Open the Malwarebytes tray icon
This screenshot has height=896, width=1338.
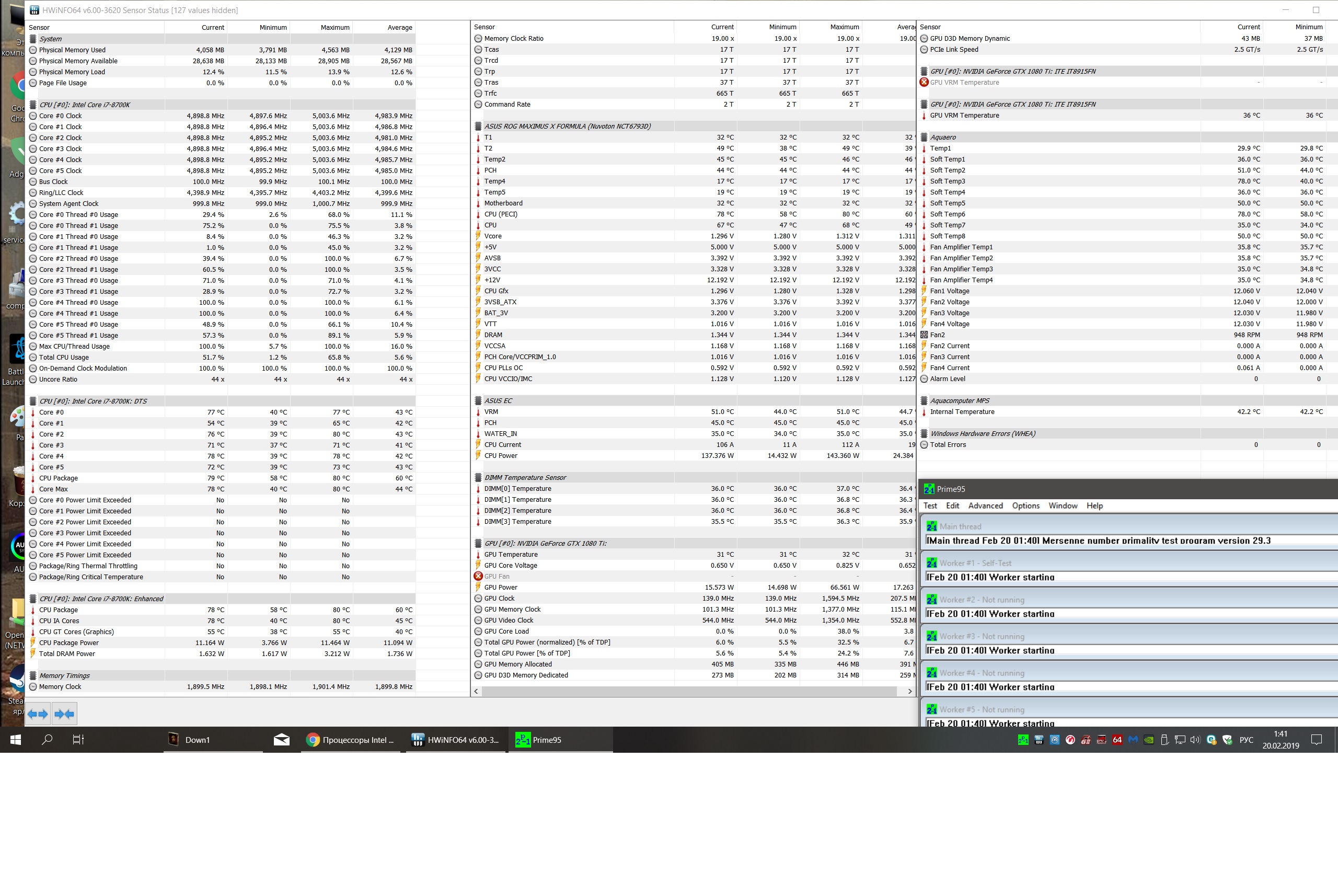click(1133, 740)
